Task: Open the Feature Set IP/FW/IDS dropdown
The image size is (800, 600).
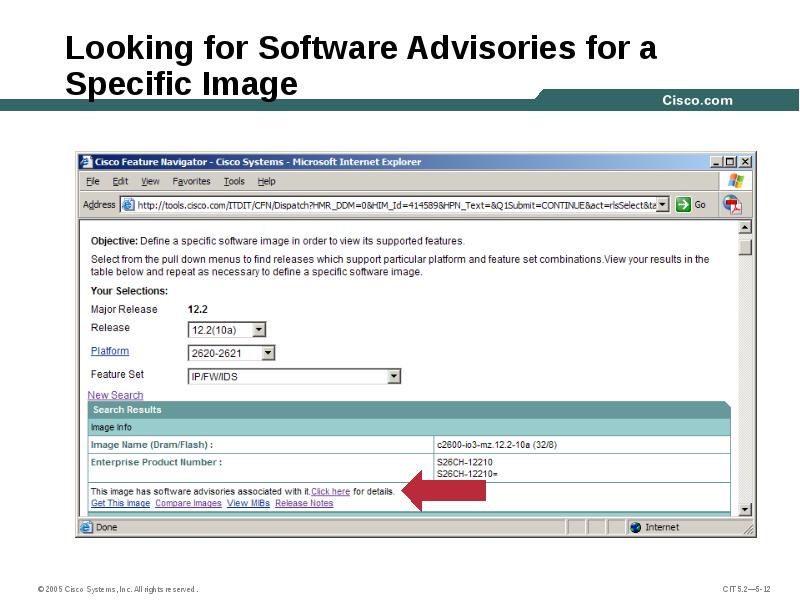Action: 393,376
